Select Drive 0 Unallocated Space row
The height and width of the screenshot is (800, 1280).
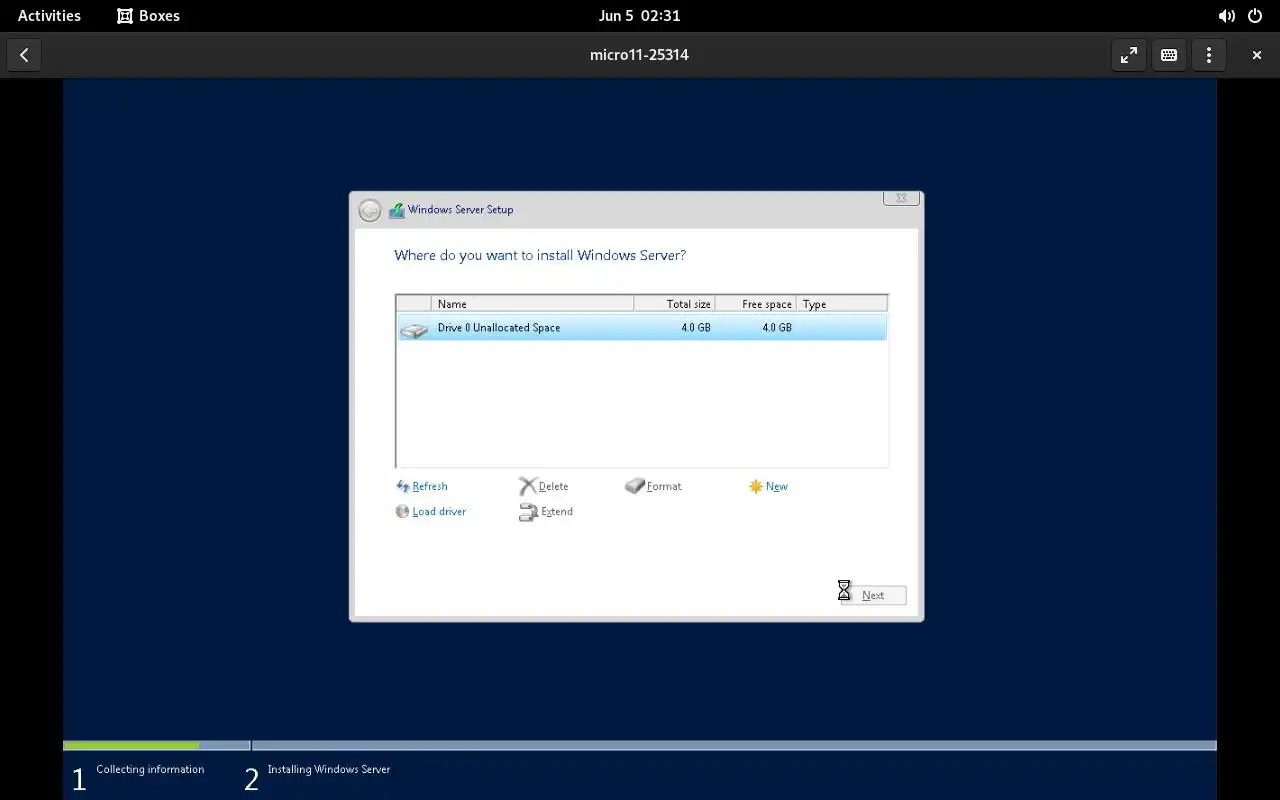[642, 328]
